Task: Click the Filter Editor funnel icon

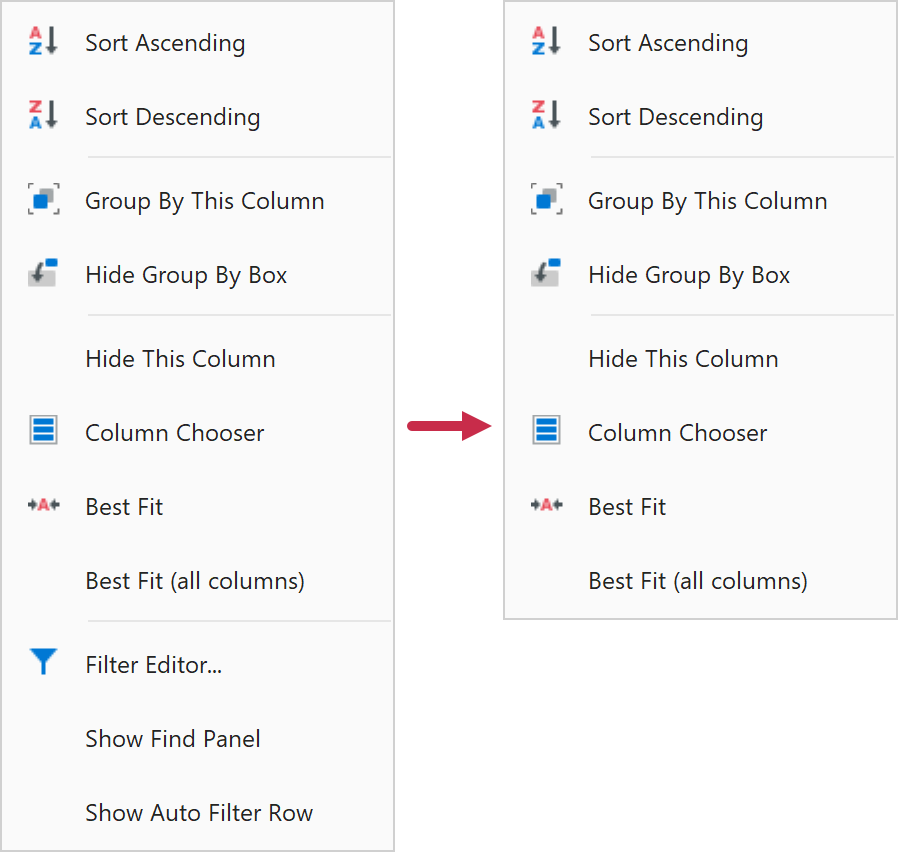Action: 43,662
